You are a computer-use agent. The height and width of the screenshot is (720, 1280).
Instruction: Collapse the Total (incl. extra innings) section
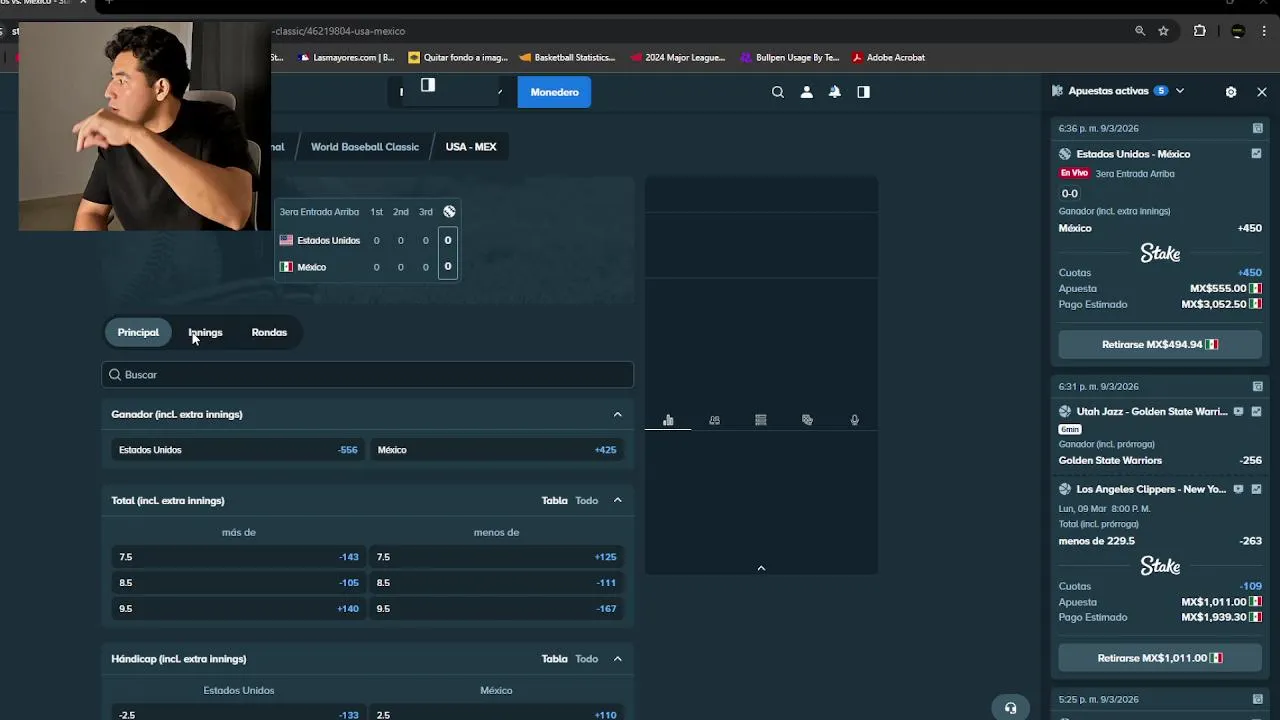coord(617,500)
